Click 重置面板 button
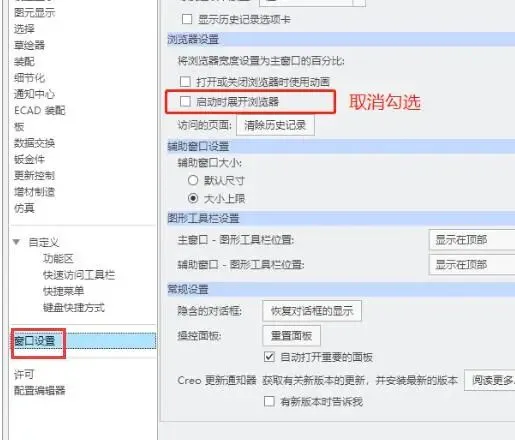Viewport: 515px width, 440px height. coord(291,336)
